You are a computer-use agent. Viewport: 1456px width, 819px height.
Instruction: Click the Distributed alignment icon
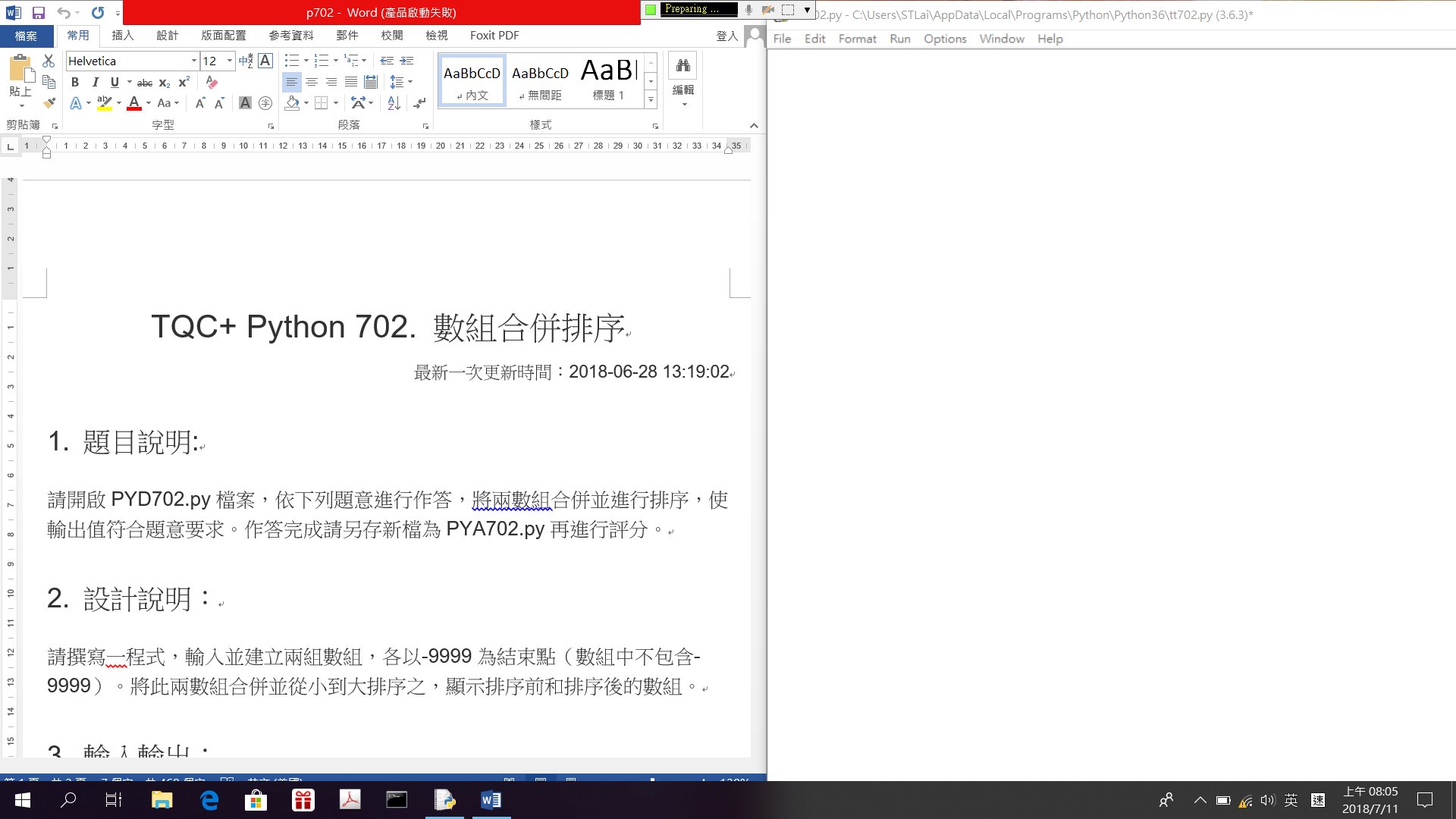pos(371,82)
